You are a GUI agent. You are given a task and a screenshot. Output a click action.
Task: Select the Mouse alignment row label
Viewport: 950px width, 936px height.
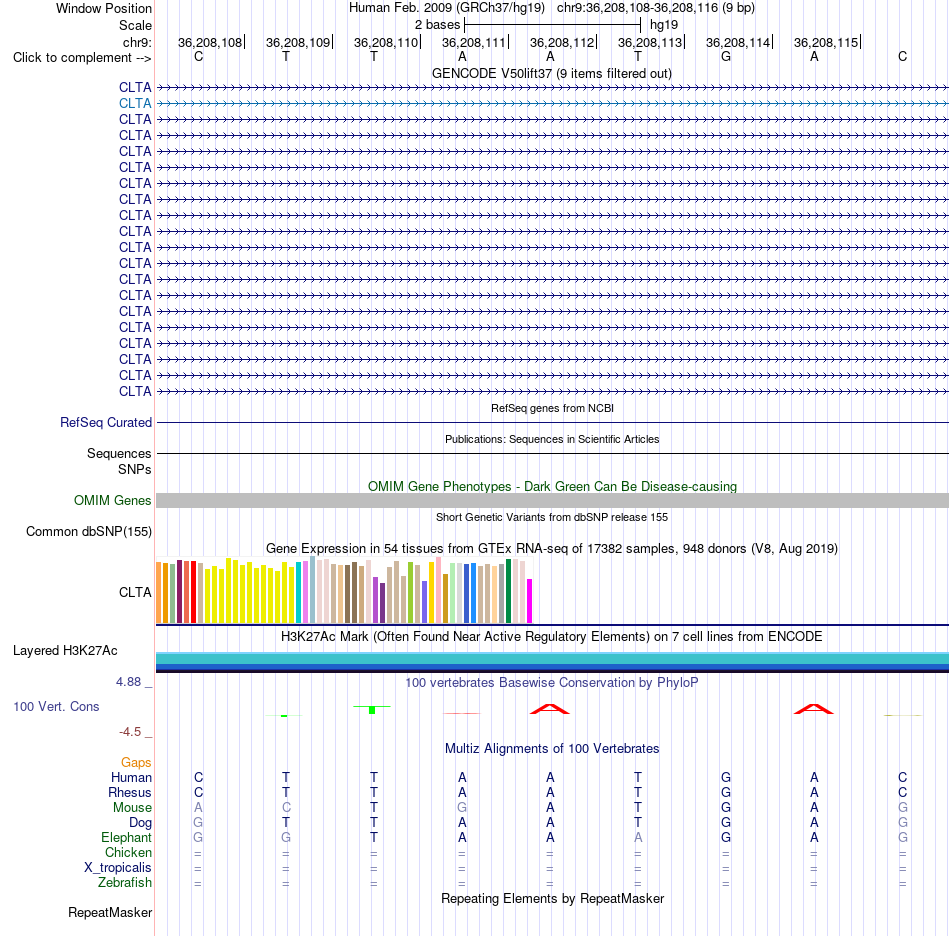(x=132, y=808)
